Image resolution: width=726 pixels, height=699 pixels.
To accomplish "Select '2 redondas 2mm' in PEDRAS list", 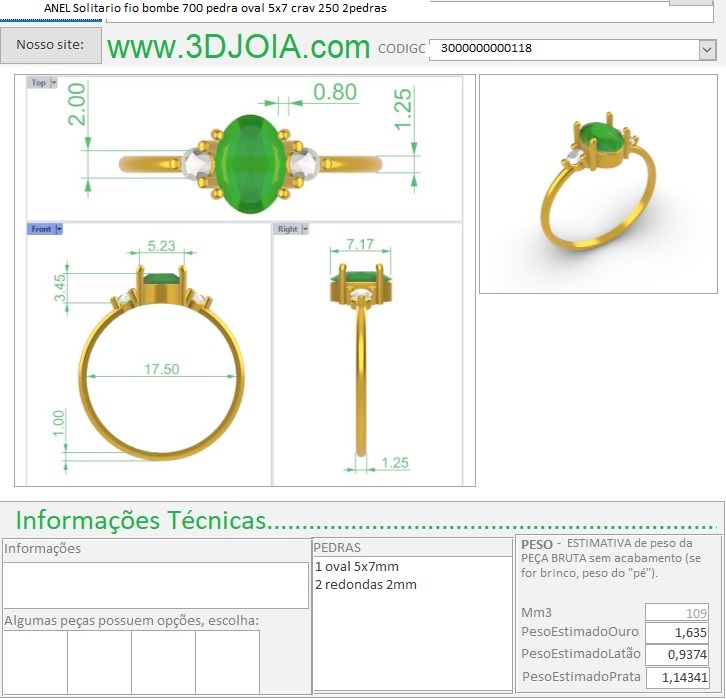I will pos(366,584).
